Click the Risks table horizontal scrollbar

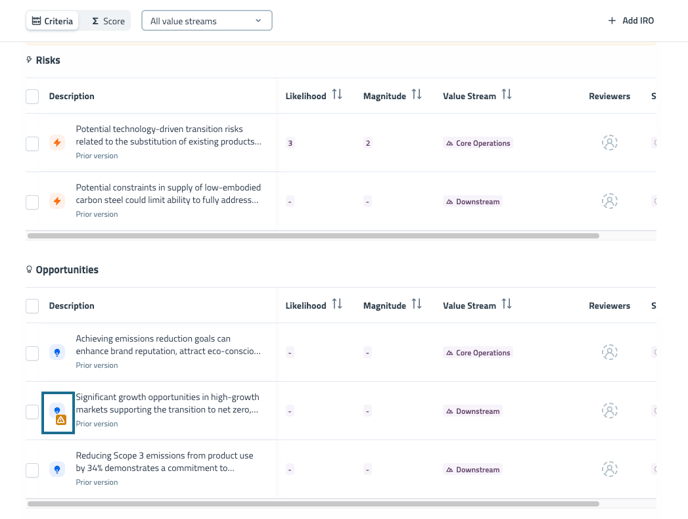[x=312, y=236]
